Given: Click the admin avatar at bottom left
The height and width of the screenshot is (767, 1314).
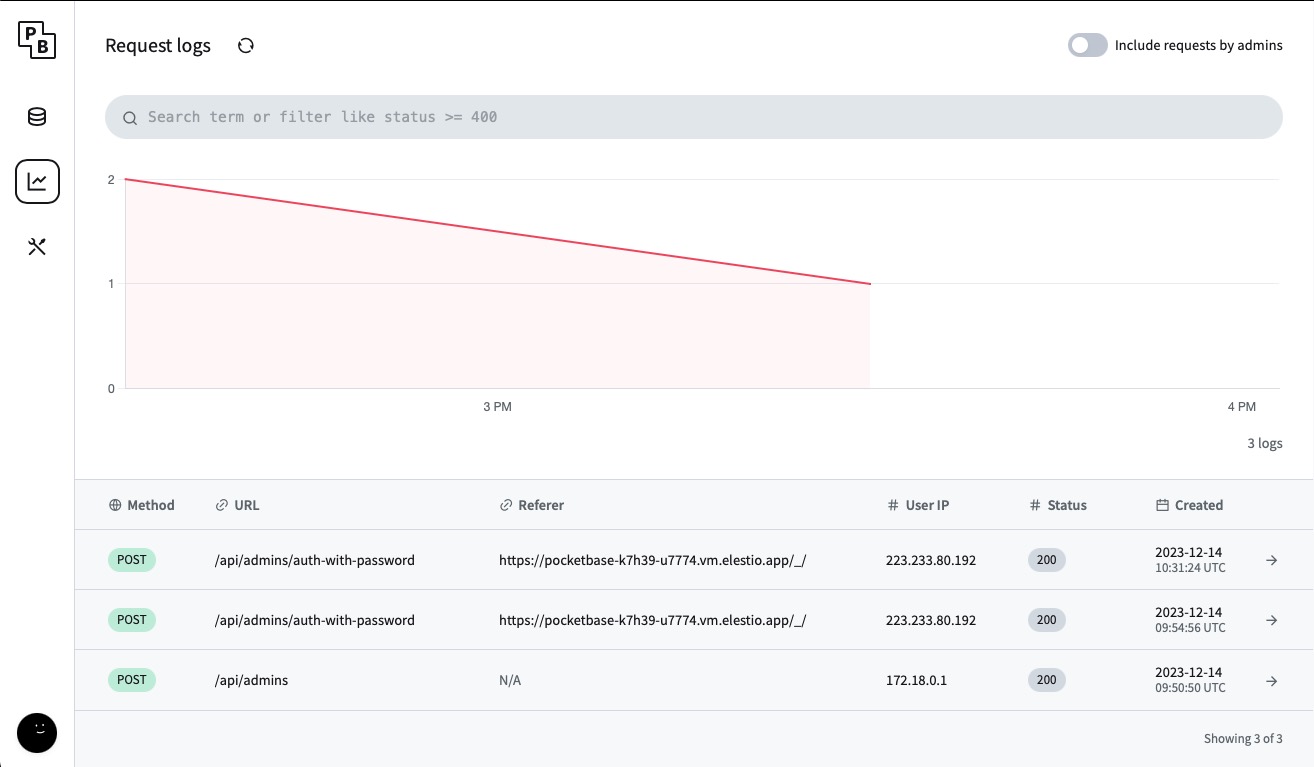Looking at the screenshot, I should pos(37,733).
